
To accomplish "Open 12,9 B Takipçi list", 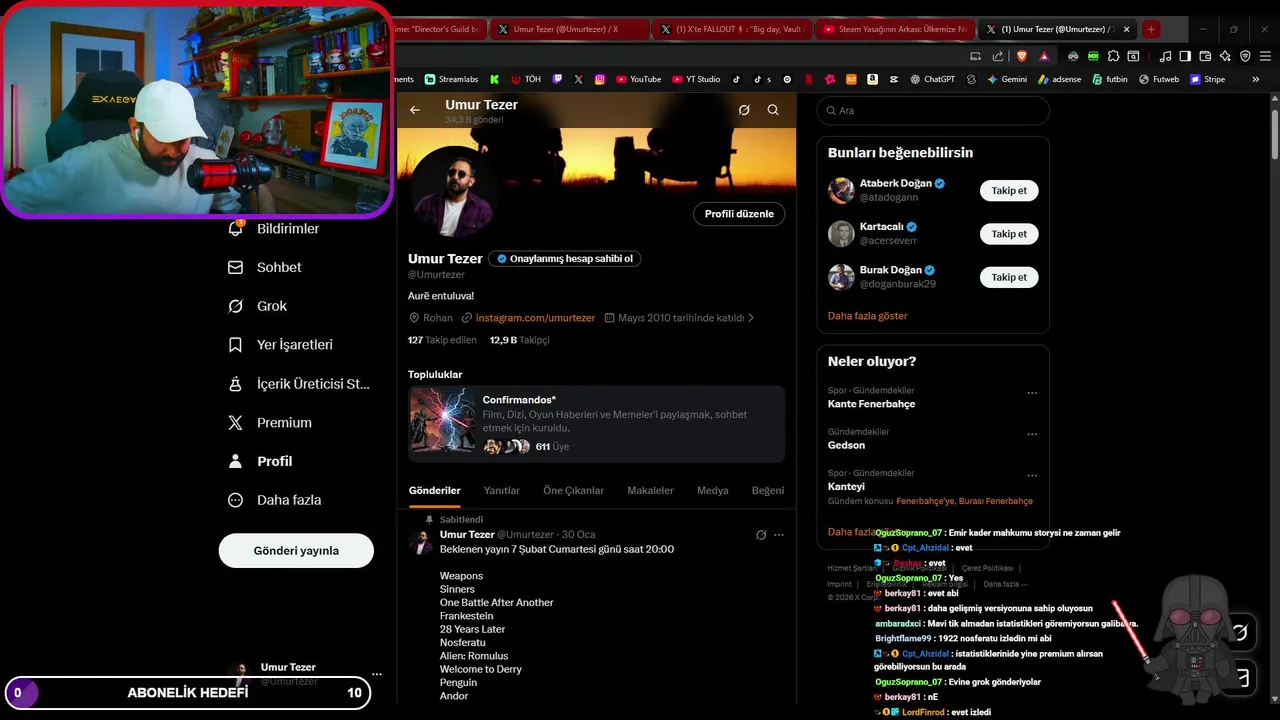I will (519, 340).
